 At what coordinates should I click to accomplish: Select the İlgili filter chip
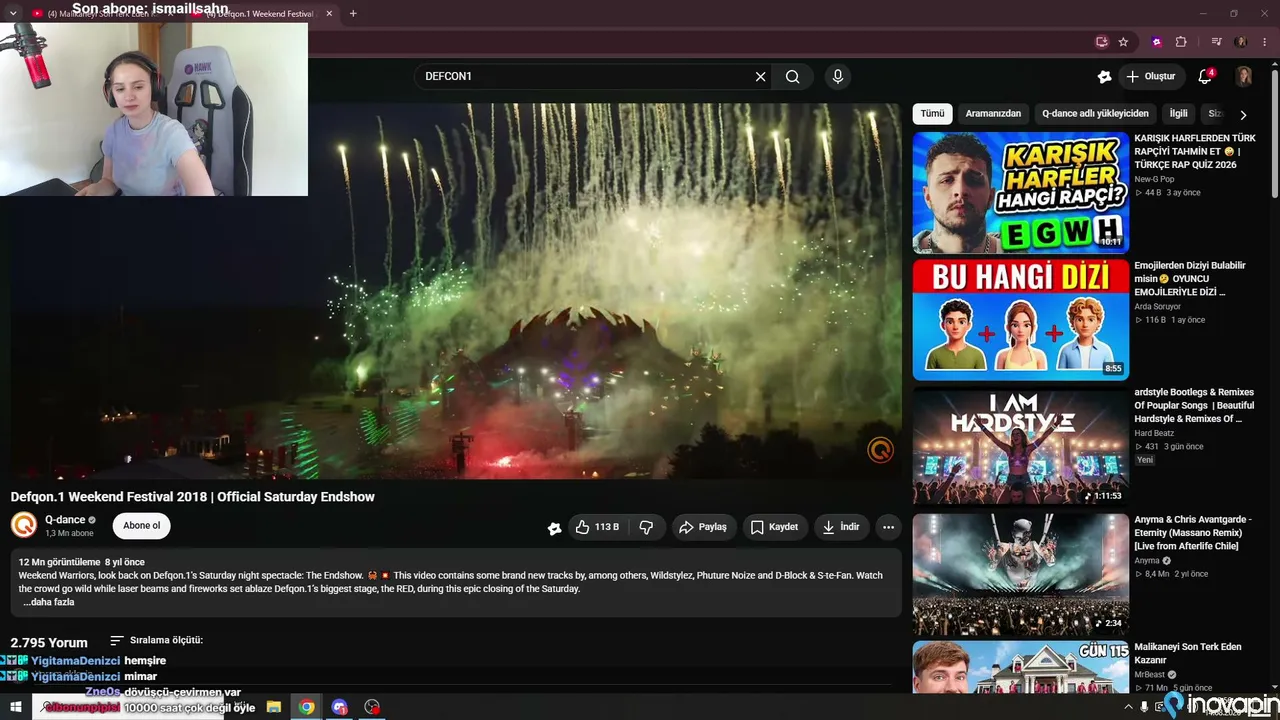tap(1179, 114)
